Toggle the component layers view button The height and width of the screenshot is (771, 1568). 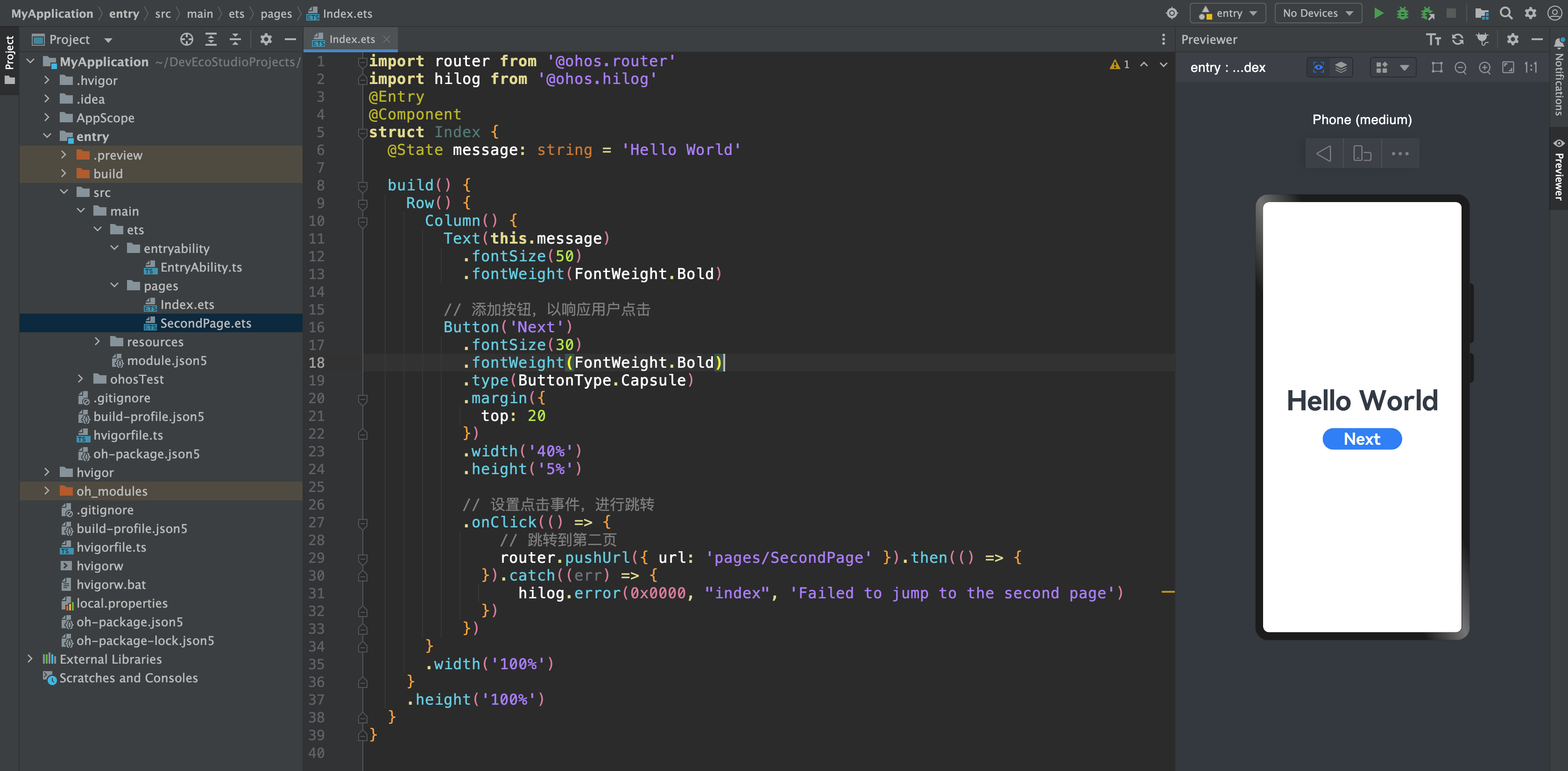(x=1341, y=68)
